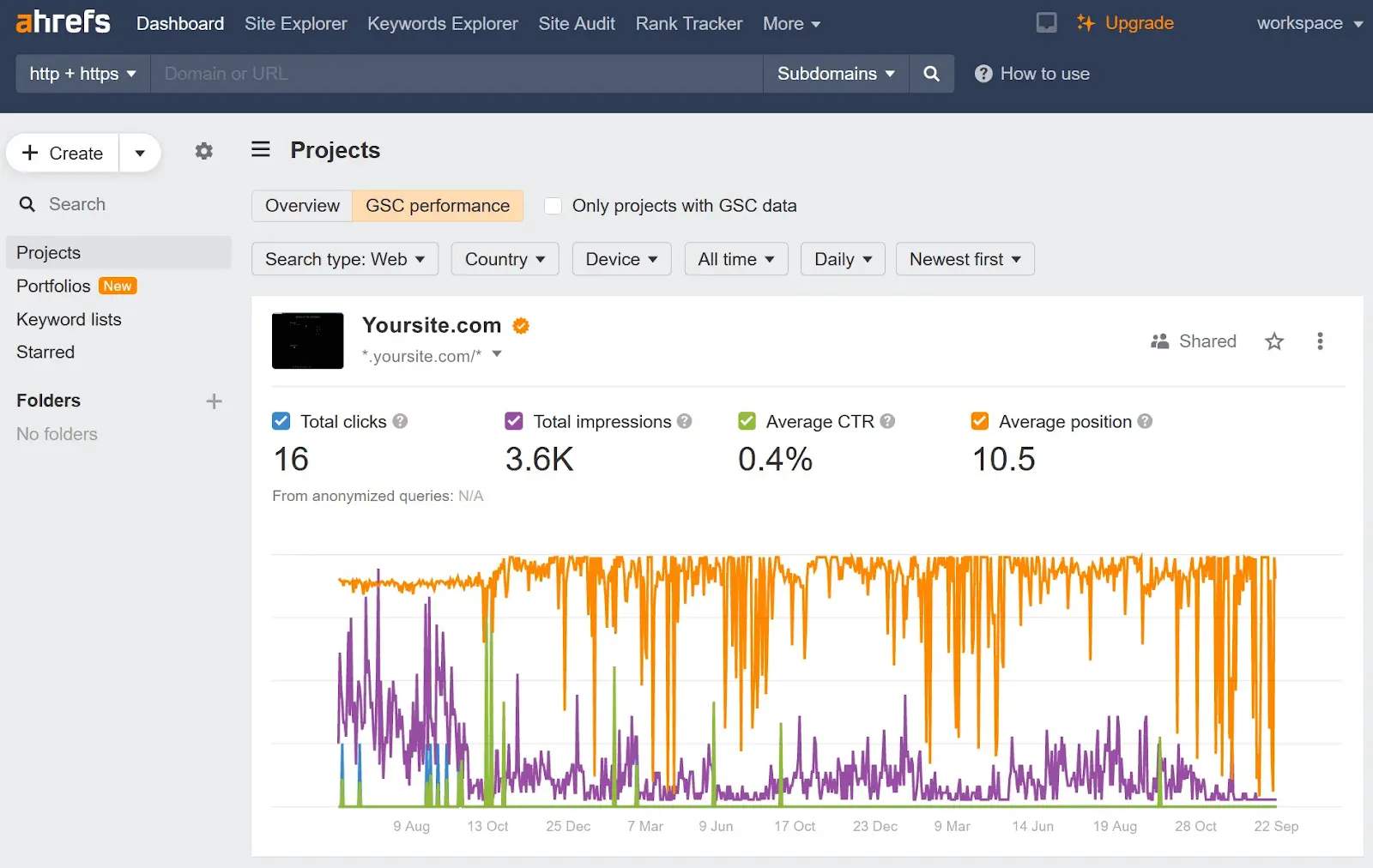Star the Yoursite.com project
The height and width of the screenshot is (868, 1373).
click(1273, 341)
